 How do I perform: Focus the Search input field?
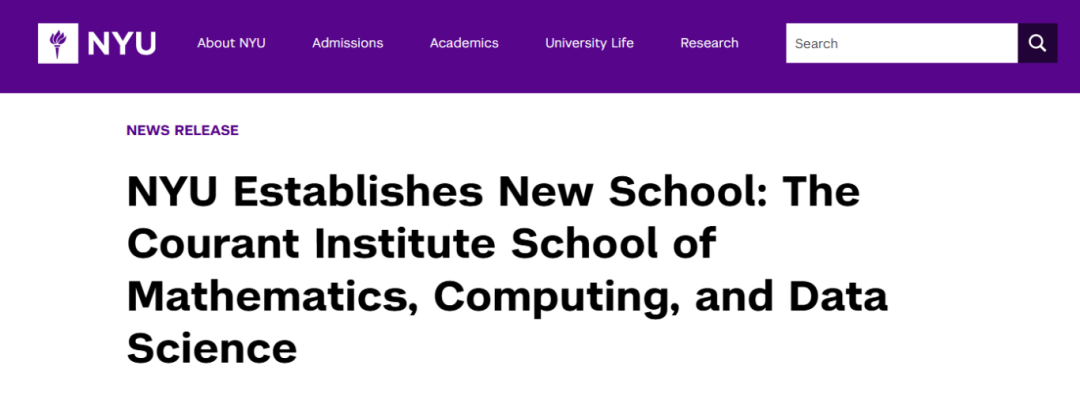pos(900,43)
